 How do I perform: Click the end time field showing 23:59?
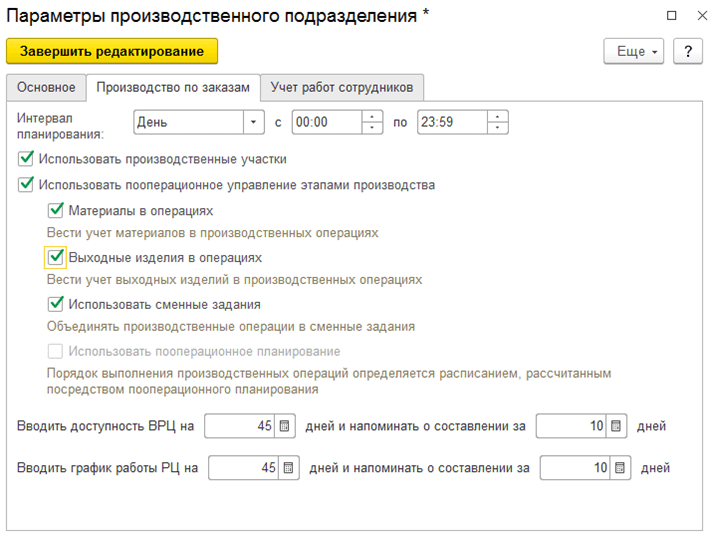[x=451, y=123]
